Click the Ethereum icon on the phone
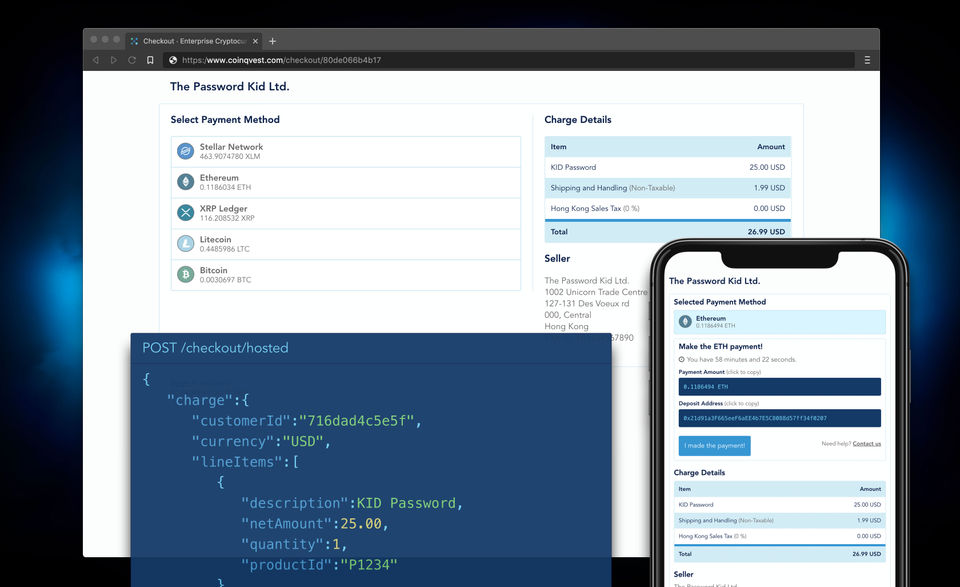 (x=685, y=321)
